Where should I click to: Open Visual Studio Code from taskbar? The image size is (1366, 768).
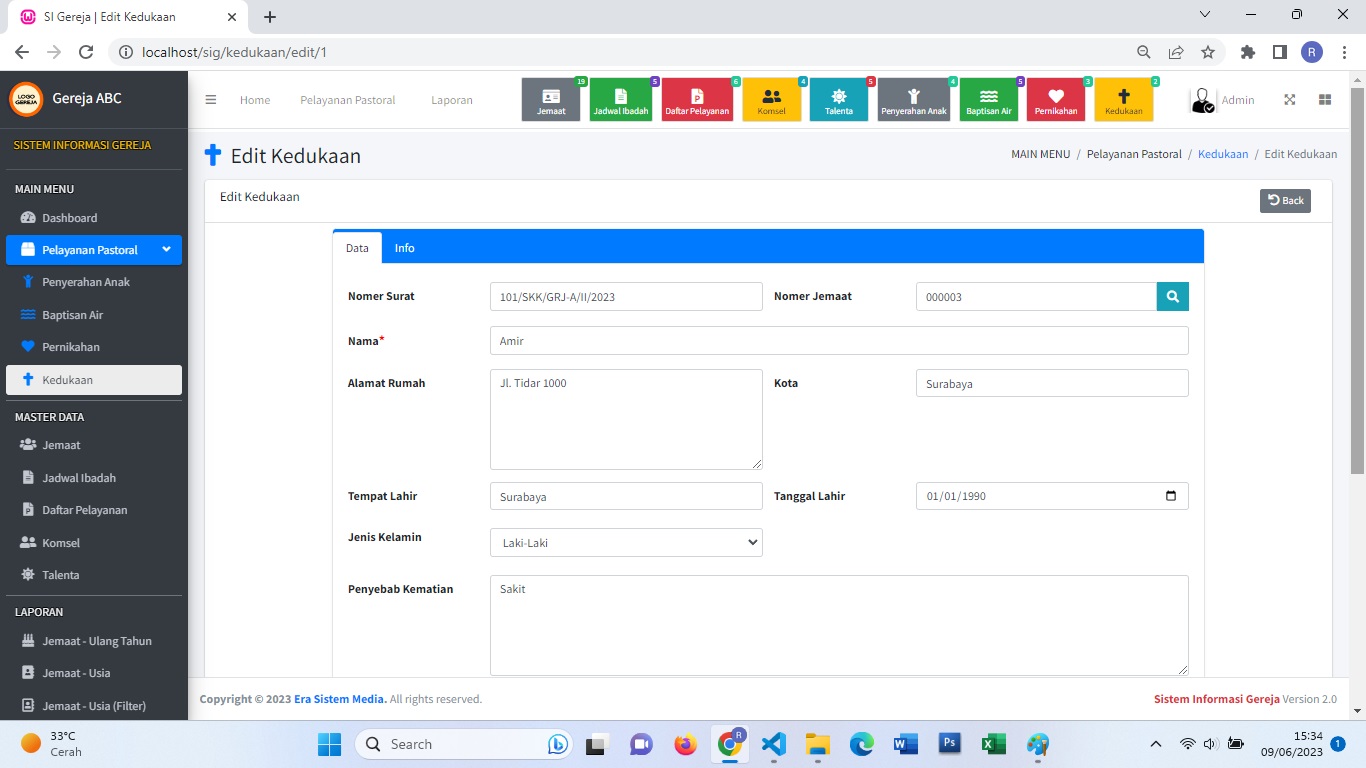(773, 744)
